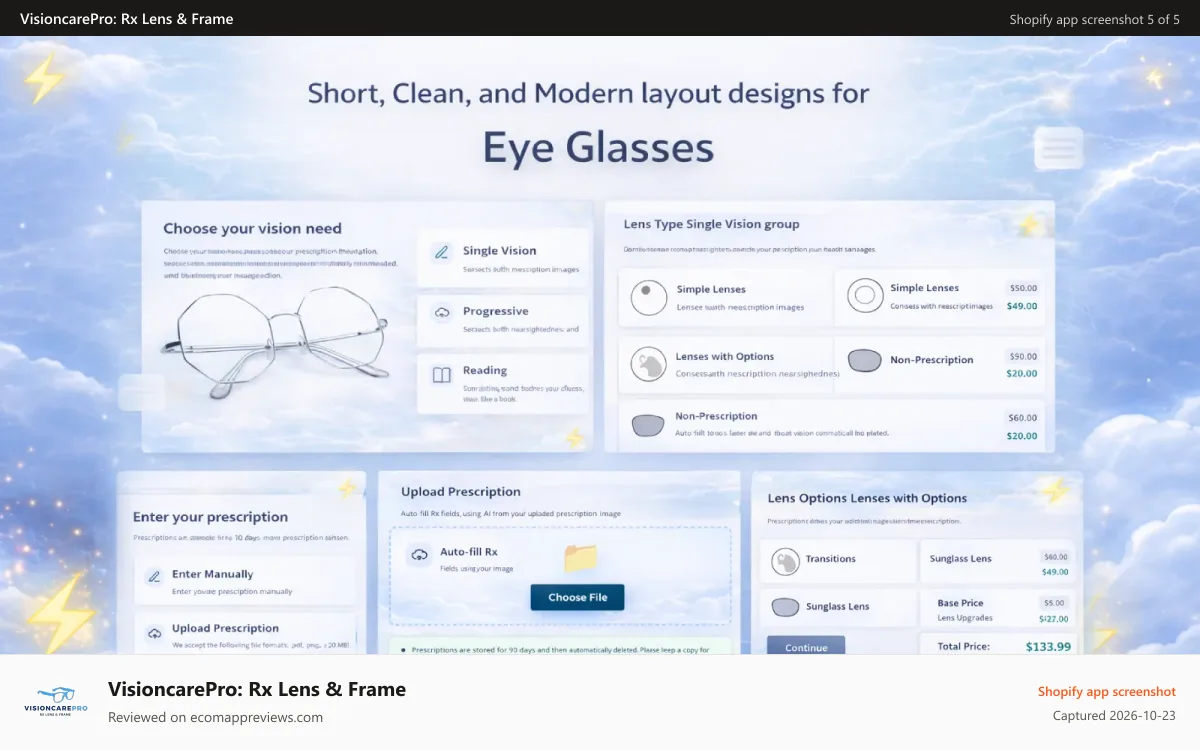Click the pencil icon beside Enter Manually
Image resolution: width=1200 pixels, height=750 pixels.
coord(154,577)
